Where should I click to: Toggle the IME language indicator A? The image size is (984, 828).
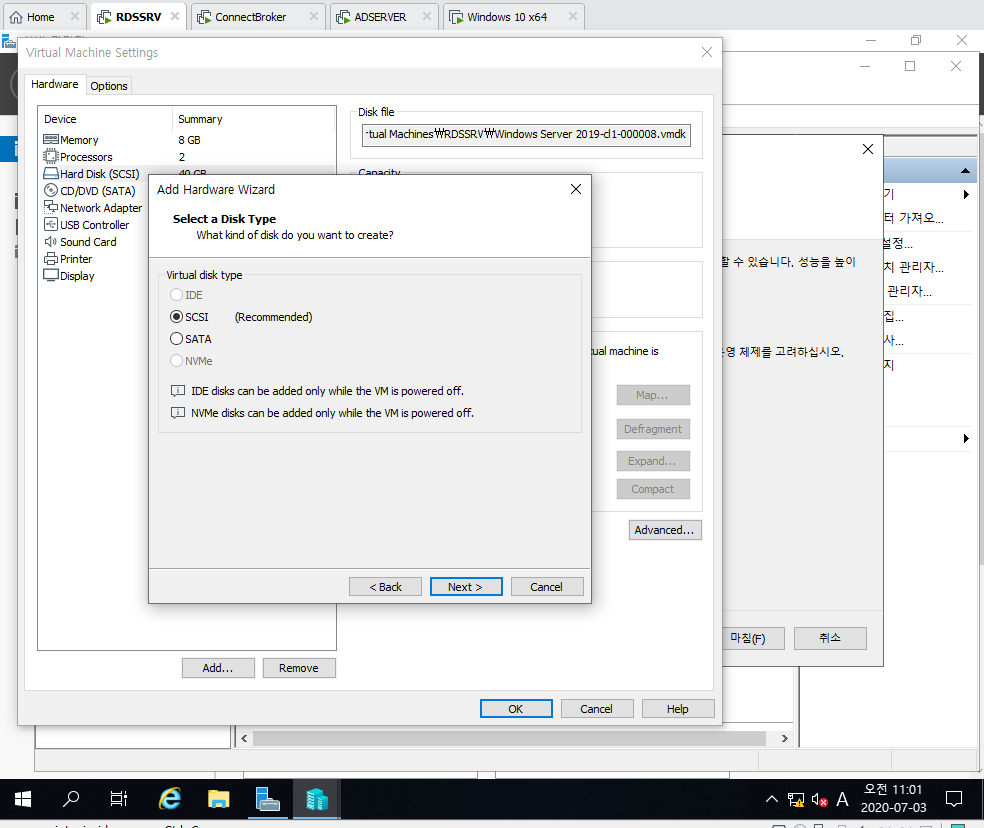click(x=842, y=799)
